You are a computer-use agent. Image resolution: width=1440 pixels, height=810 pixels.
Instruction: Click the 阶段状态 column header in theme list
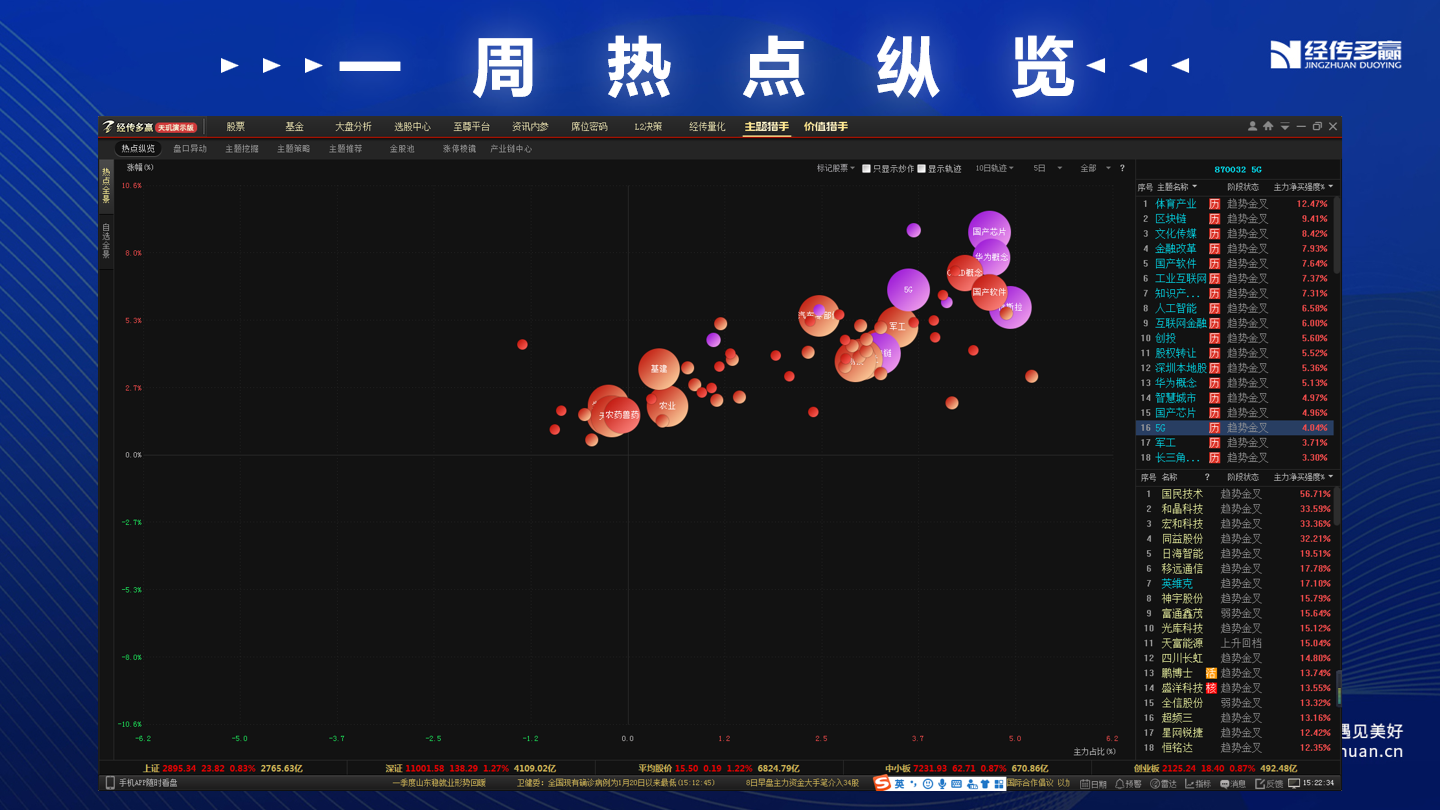pyautogui.click(x=1243, y=187)
